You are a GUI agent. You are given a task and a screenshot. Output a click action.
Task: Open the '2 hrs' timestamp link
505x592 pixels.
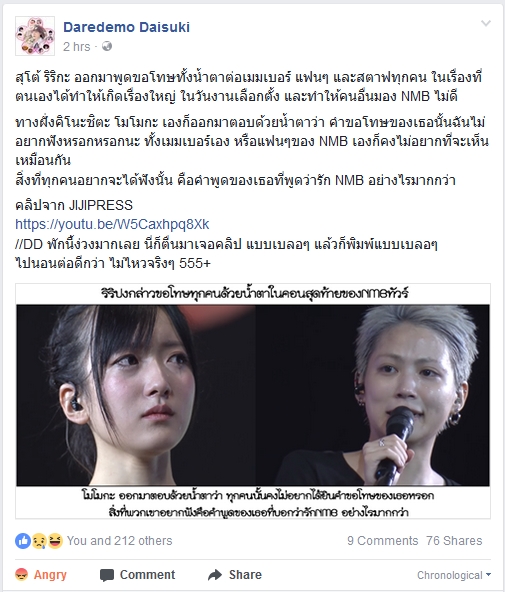[x=77, y=46]
